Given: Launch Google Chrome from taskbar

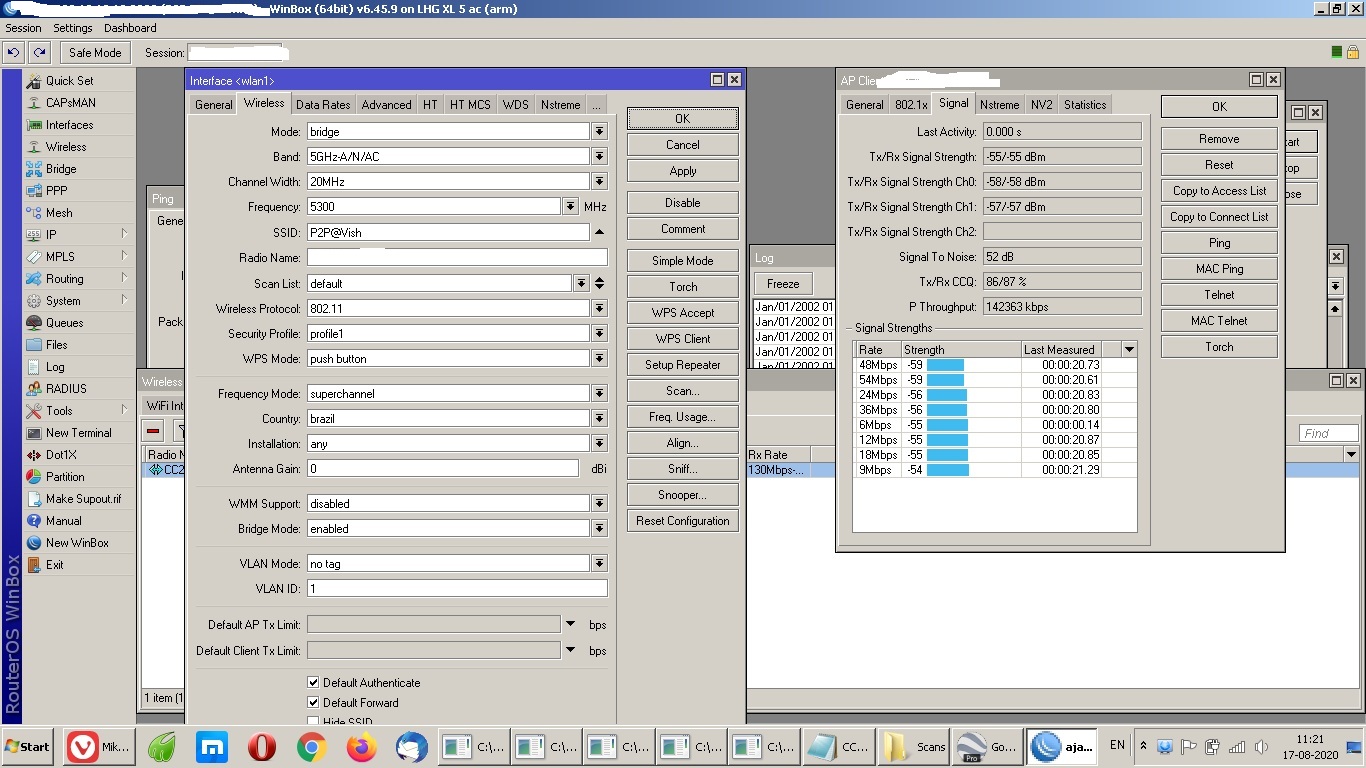Looking at the screenshot, I should coord(312,747).
